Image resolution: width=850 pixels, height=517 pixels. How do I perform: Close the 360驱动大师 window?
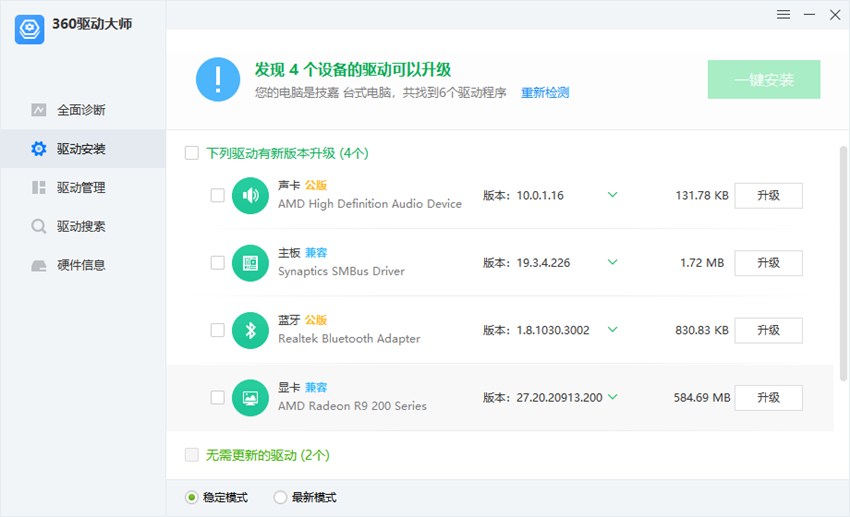coord(835,15)
